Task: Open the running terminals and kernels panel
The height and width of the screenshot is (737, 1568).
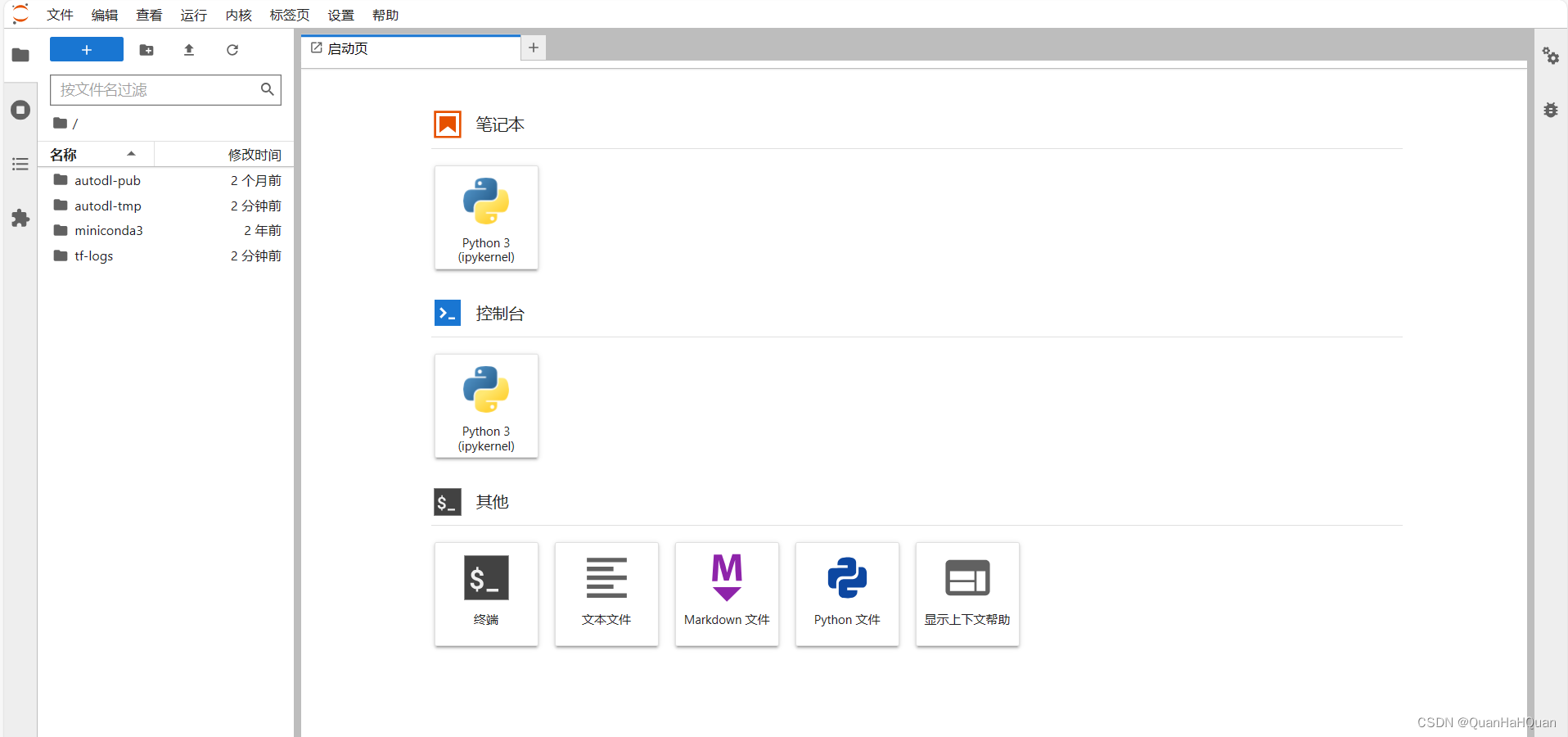Action: pyautogui.click(x=20, y=110)
